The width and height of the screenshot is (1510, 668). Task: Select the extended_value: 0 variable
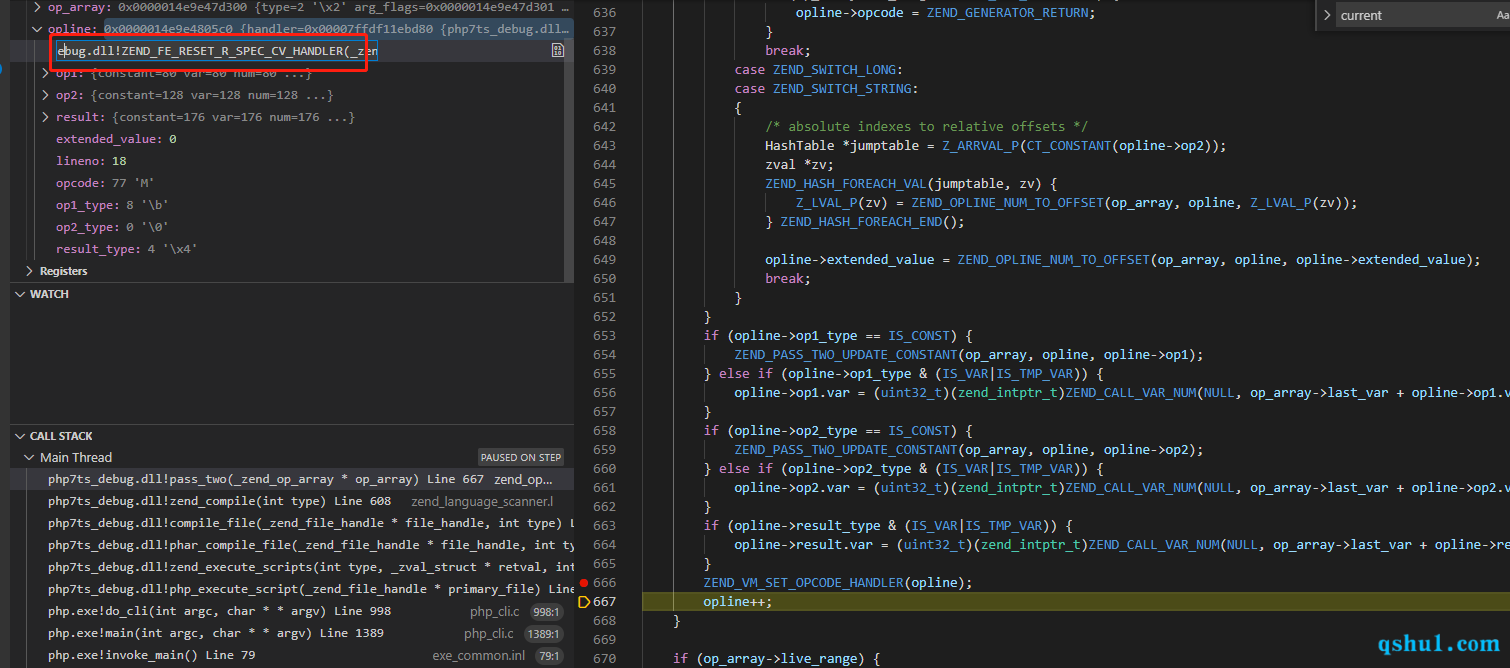(116, 139)
